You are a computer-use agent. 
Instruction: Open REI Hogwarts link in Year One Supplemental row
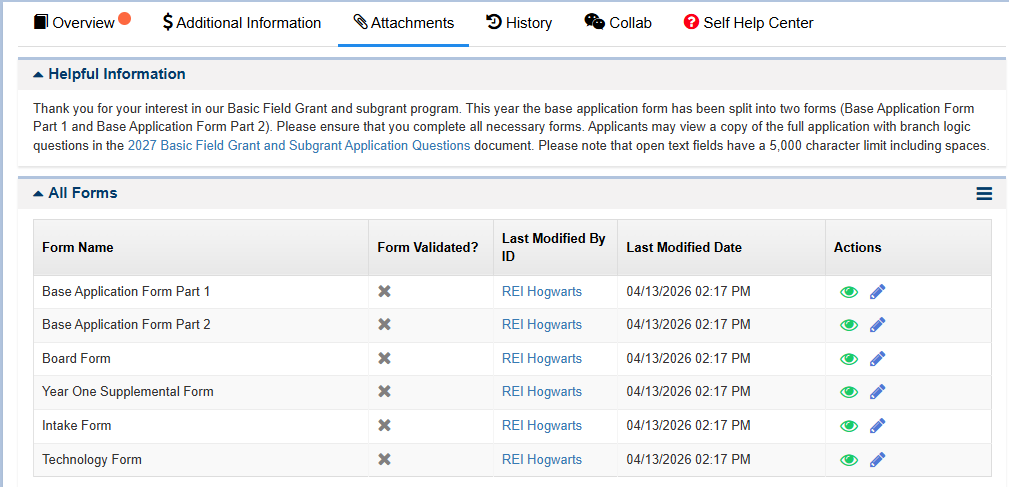click(542, 391)
